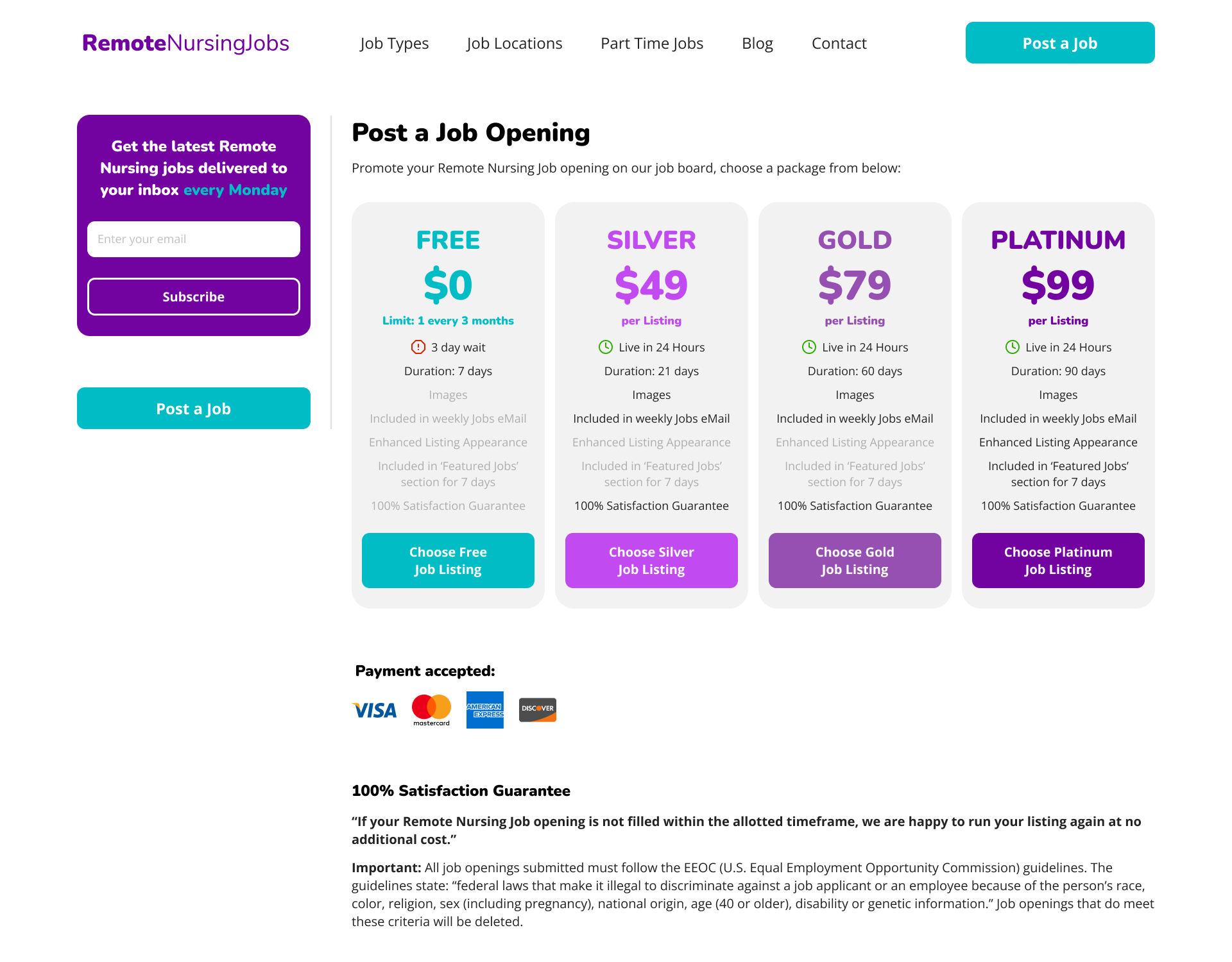This screenshot has height=962, width=1232.
Task: Choose the Free Job Listing
Action: [448, 561]
